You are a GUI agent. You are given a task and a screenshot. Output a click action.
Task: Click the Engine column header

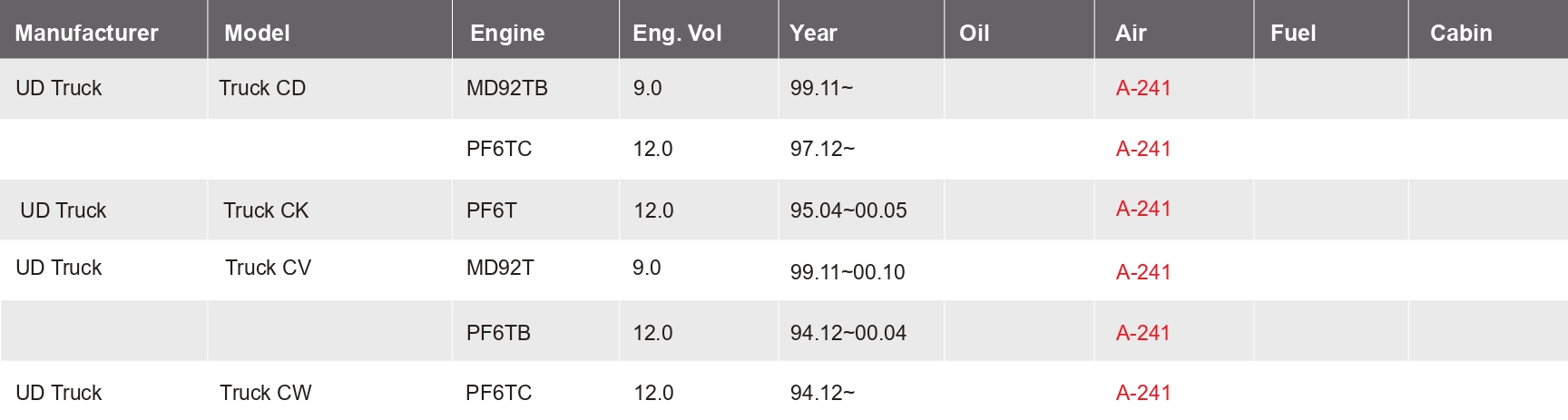[507, 34]
